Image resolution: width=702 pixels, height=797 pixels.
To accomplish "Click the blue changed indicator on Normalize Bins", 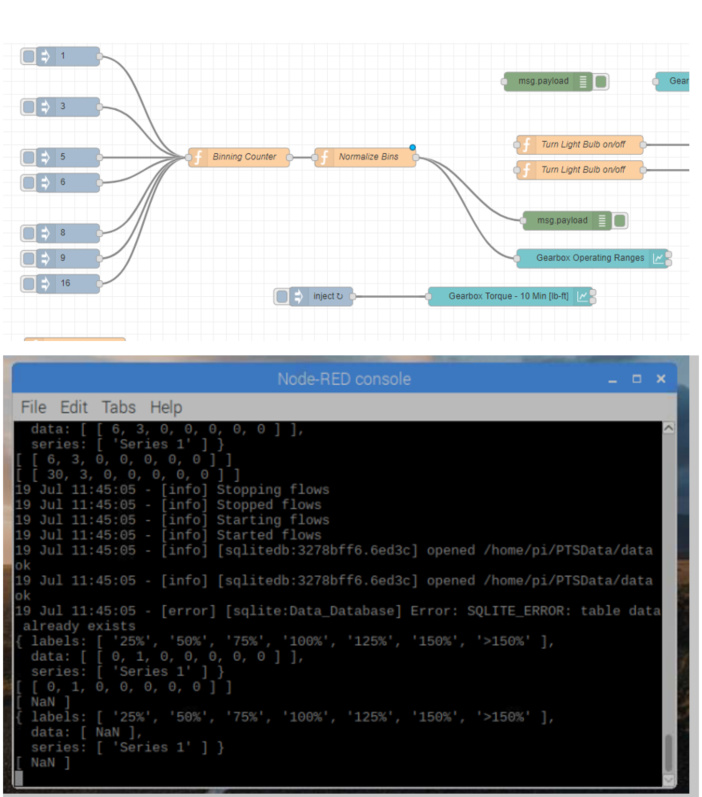I will (x=413, y=147).
